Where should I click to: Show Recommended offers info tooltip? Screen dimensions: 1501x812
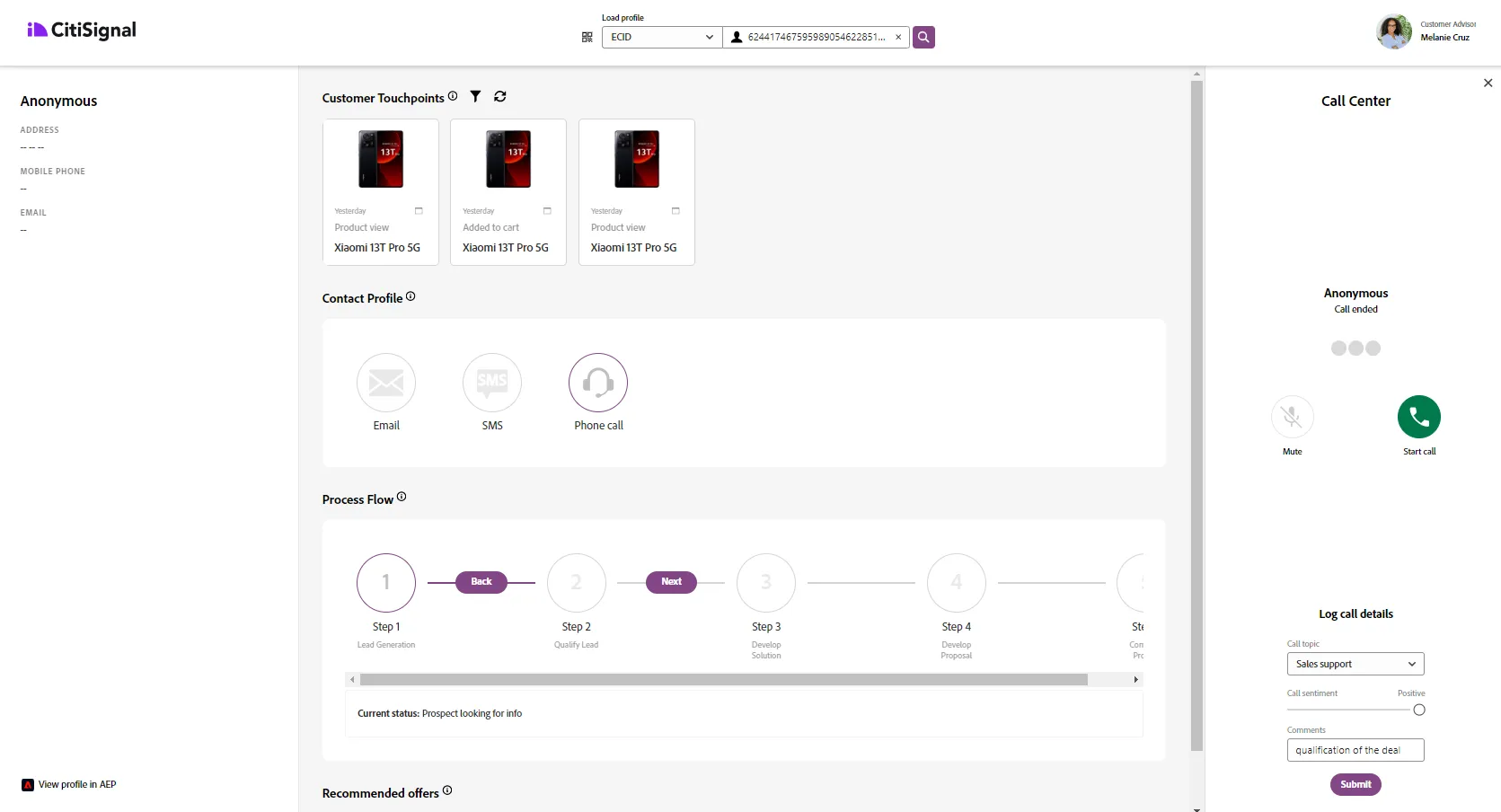click(447, 790)
